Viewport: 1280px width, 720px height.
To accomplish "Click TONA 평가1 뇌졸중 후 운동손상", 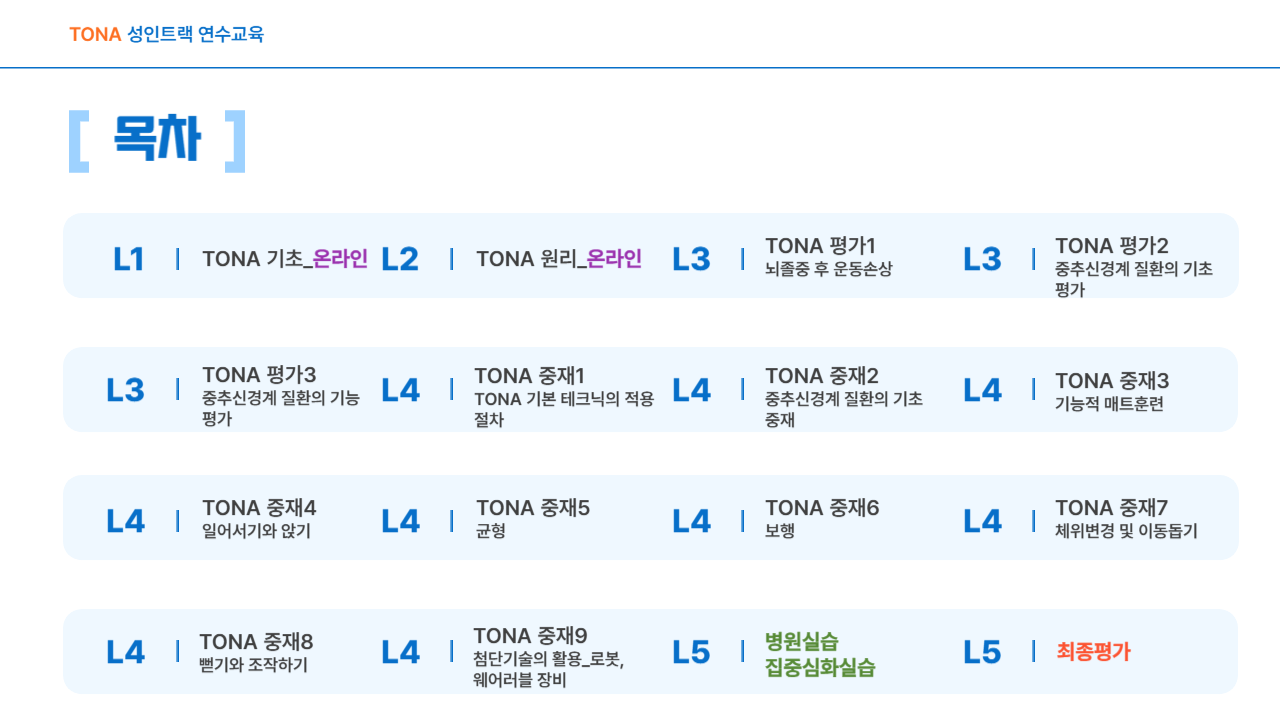I will tap(828, 256).
